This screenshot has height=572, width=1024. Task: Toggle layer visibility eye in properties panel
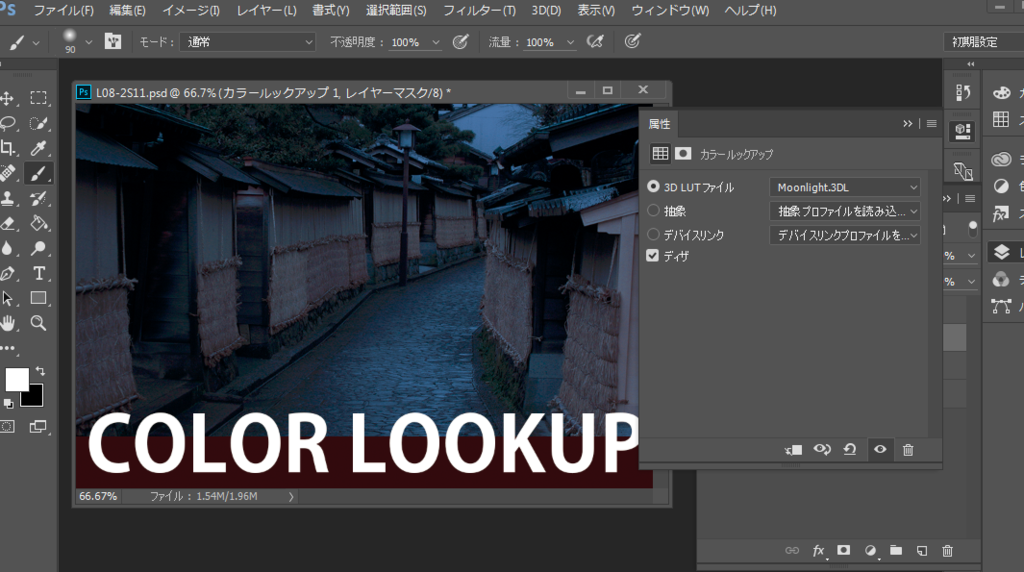click(x=880, y=450)
